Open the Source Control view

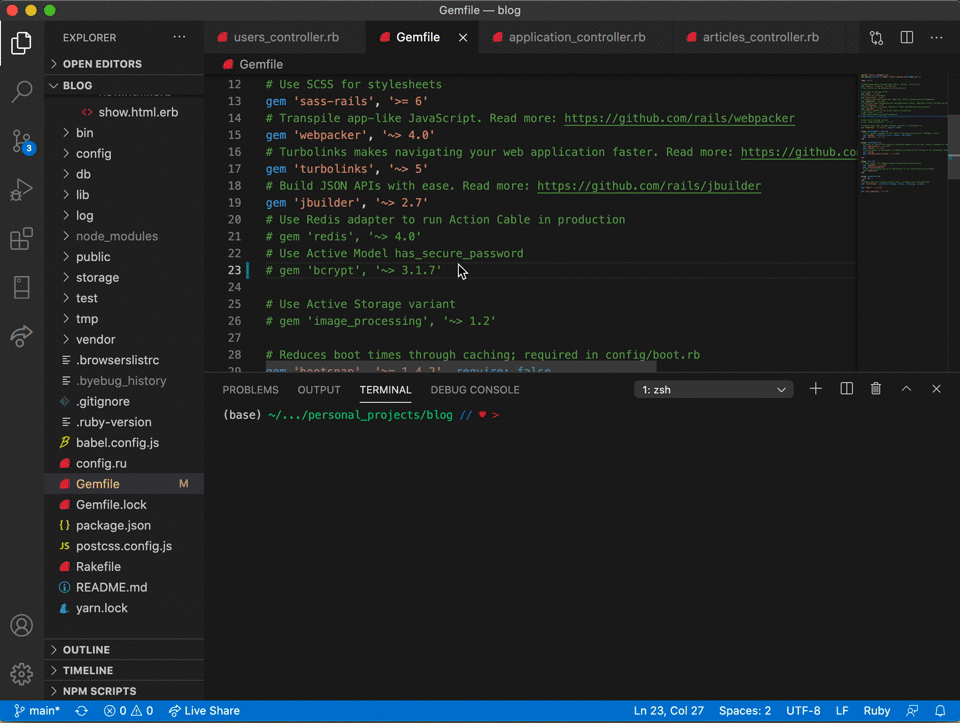coord(22,142)
